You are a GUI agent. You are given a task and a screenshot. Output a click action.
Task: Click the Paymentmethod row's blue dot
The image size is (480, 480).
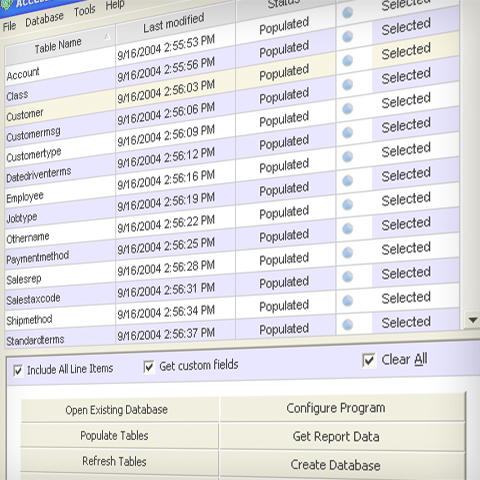[x=347, y=228]
